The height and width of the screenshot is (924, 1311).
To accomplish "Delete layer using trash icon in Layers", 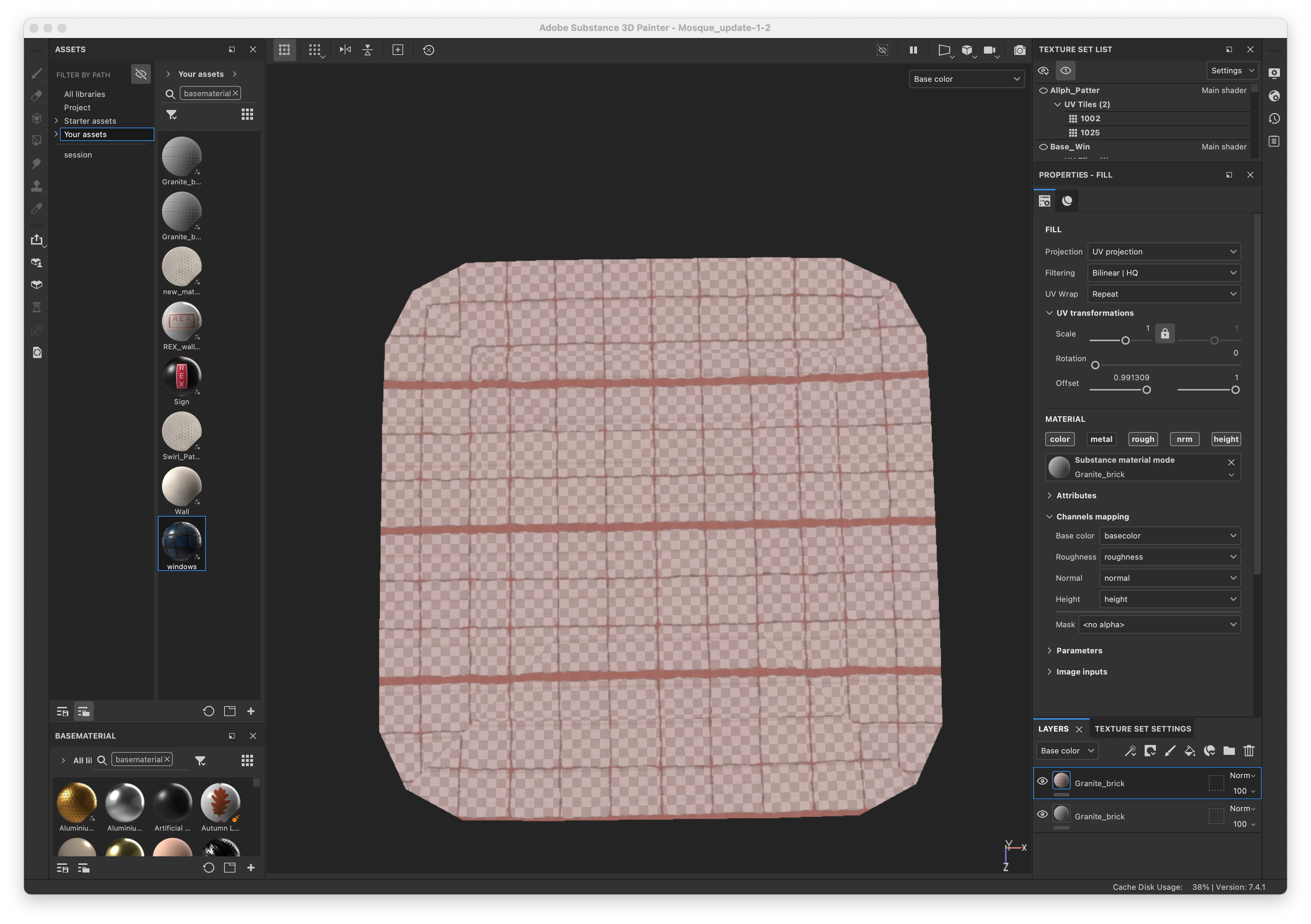I will click(x=1249, y=751).
